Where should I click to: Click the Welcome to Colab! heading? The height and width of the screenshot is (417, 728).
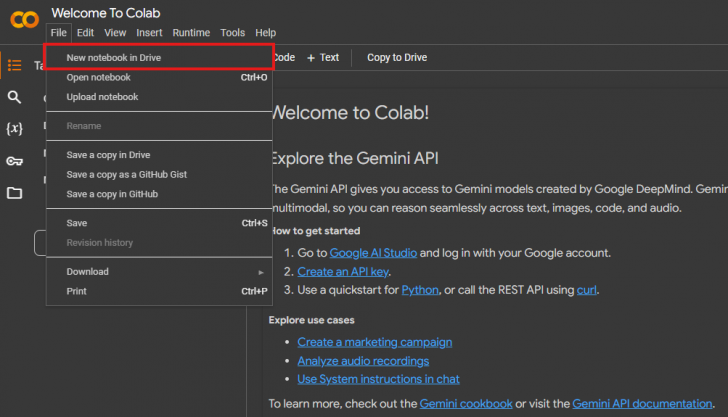(351, 113)
